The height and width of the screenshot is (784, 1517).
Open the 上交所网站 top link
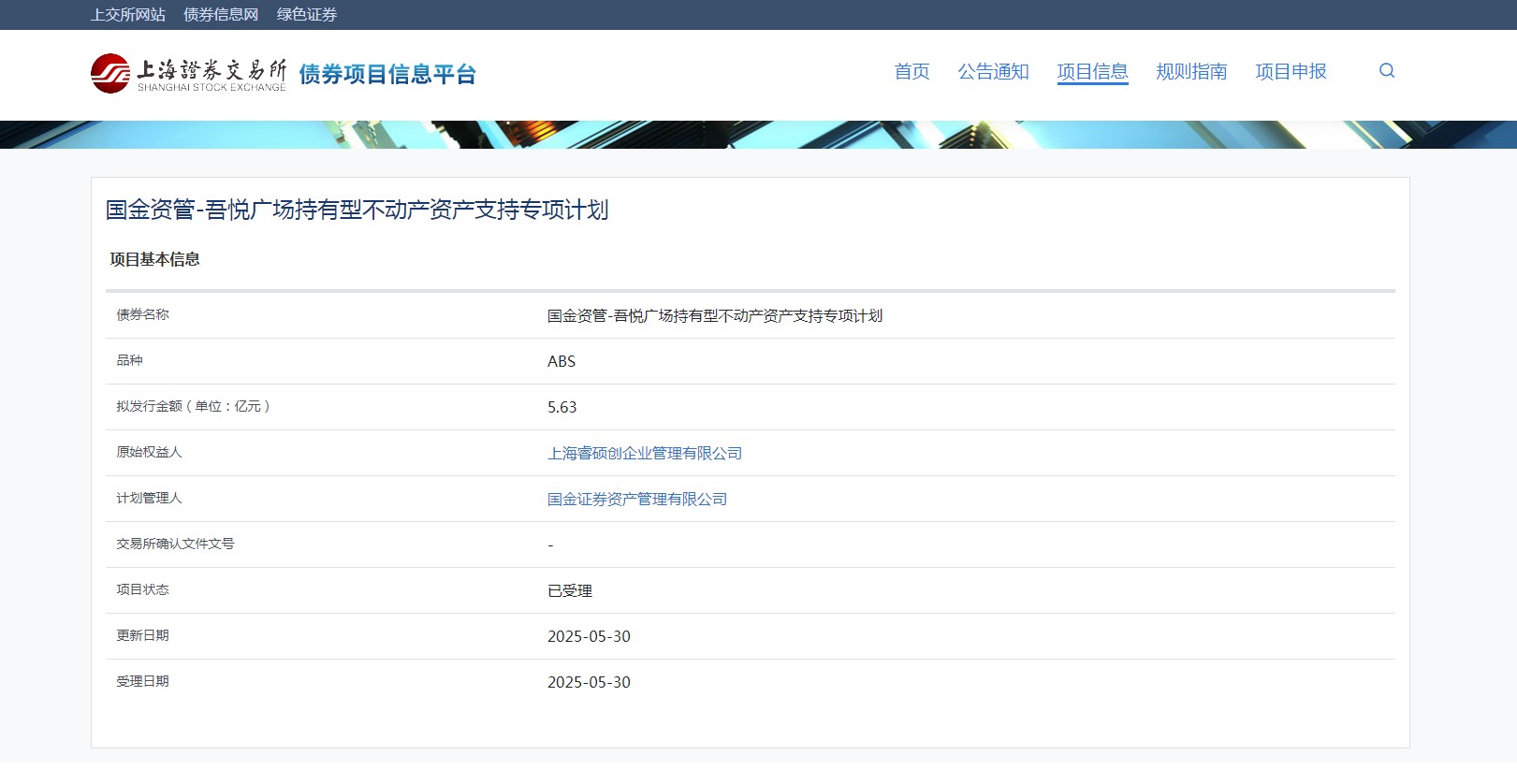point(128,14)
